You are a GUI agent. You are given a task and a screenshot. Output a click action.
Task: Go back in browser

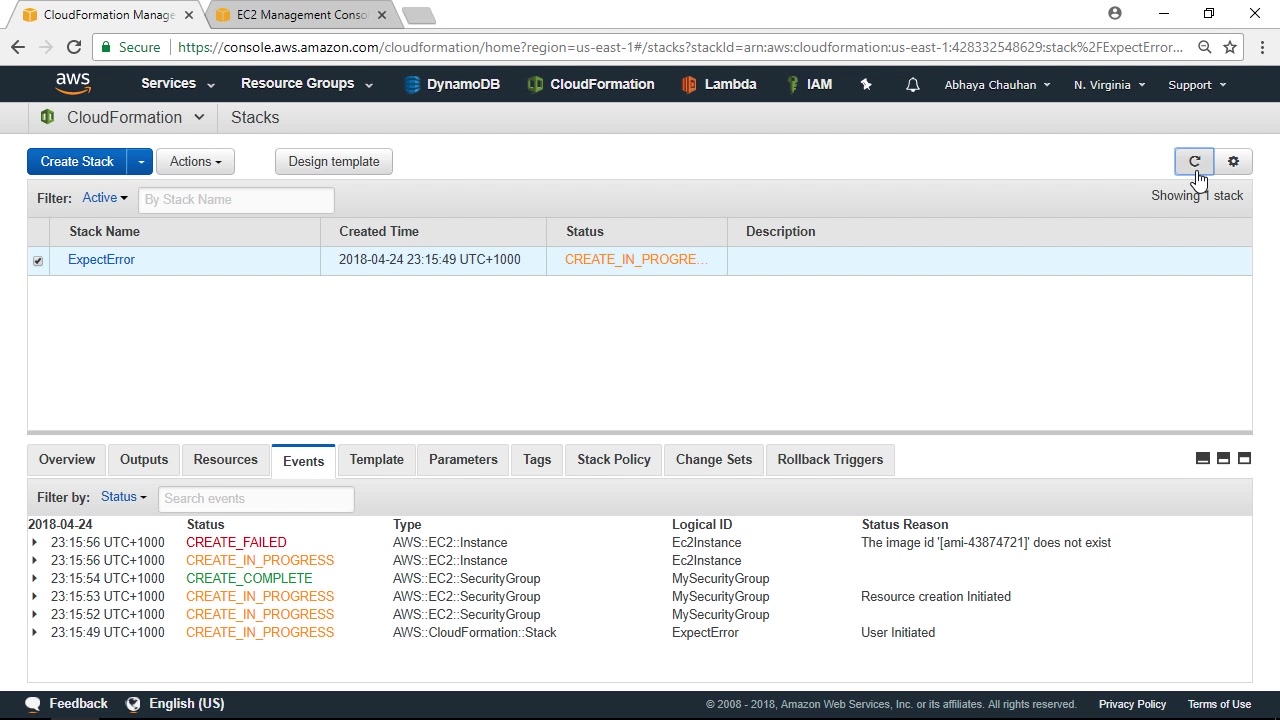18,47
